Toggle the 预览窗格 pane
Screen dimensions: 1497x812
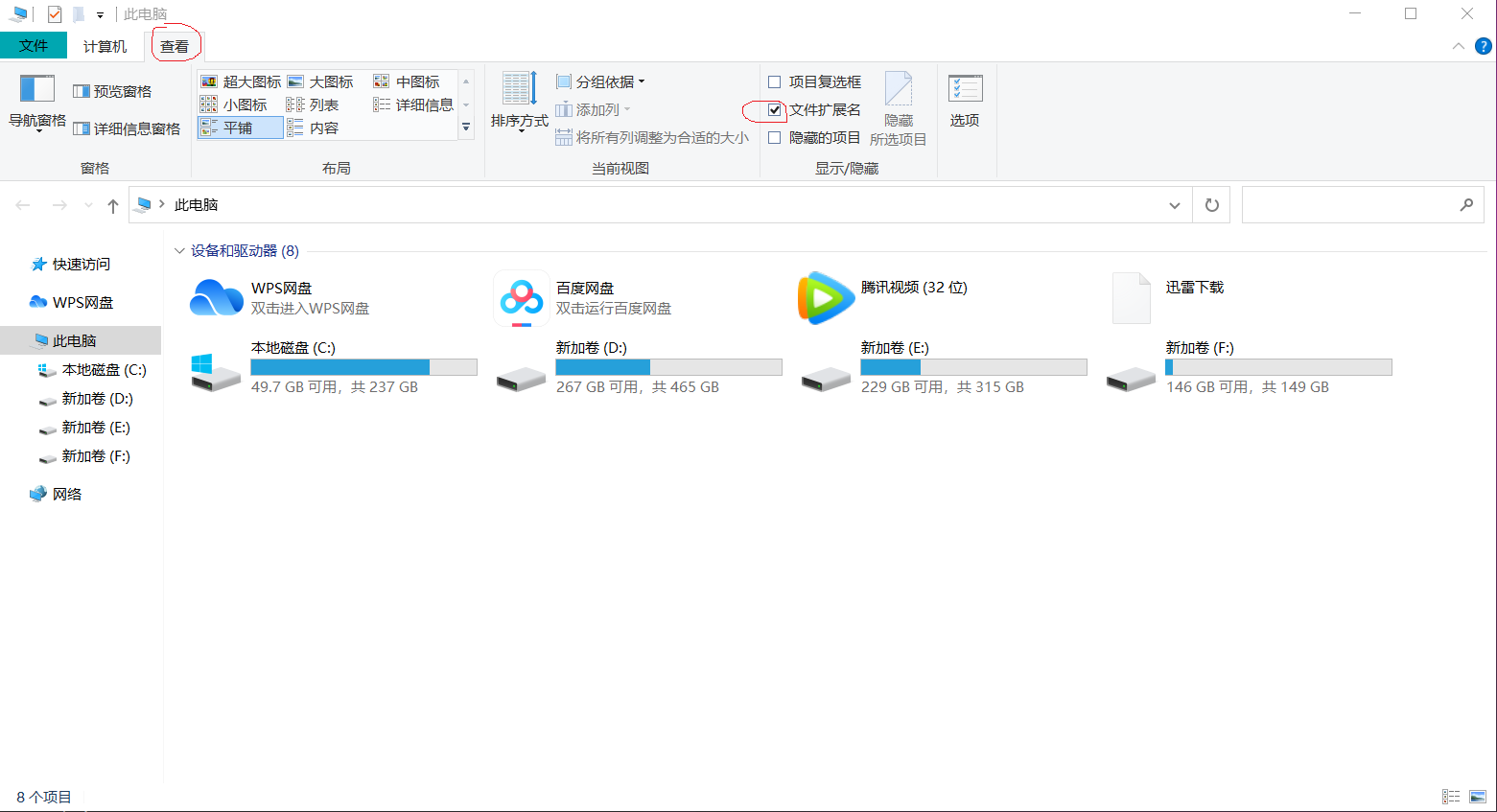pyautogui.click(x=112, y=91)
